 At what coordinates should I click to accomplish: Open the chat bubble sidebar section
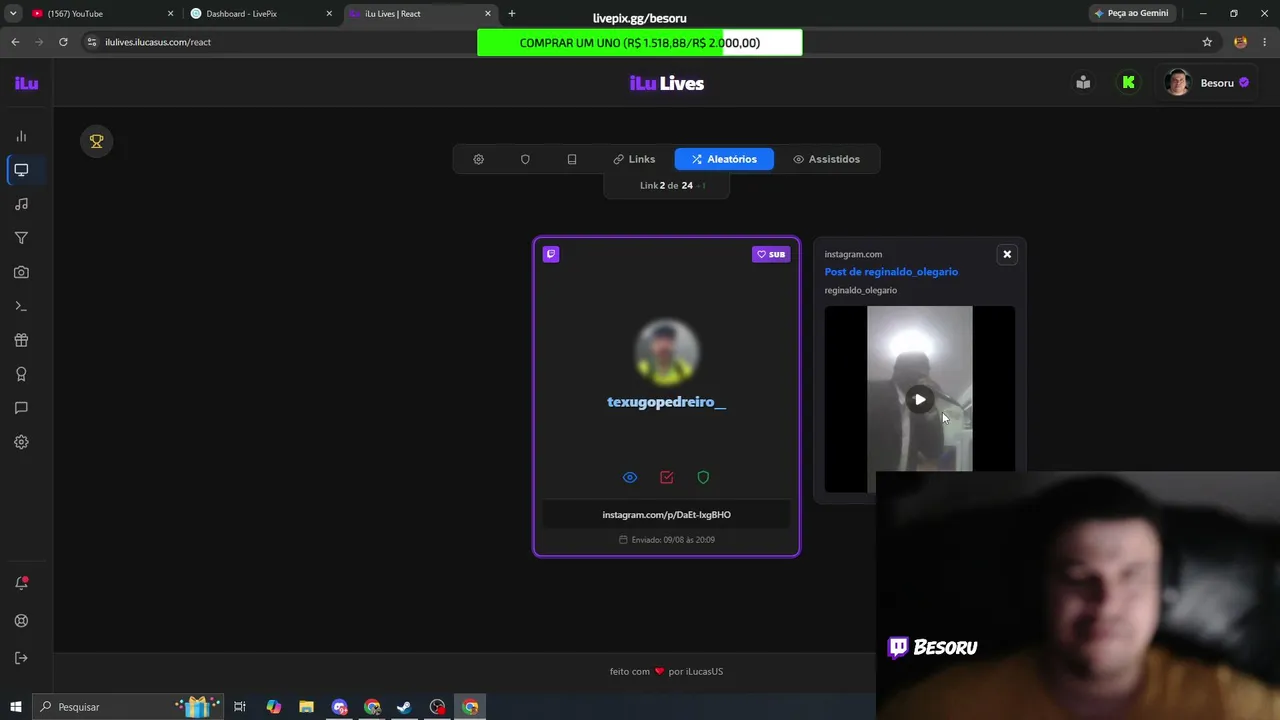tap(21, 408)
